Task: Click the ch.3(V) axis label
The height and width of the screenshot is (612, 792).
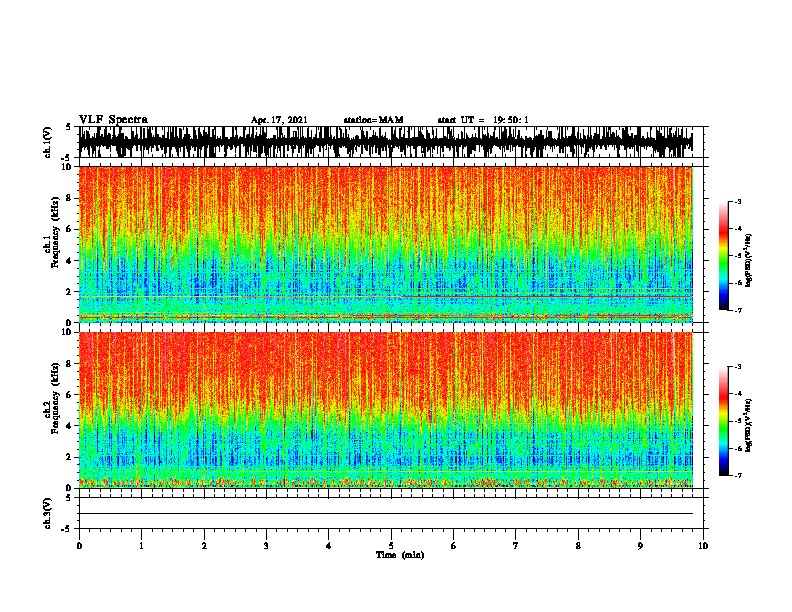Action: (48, 513)
